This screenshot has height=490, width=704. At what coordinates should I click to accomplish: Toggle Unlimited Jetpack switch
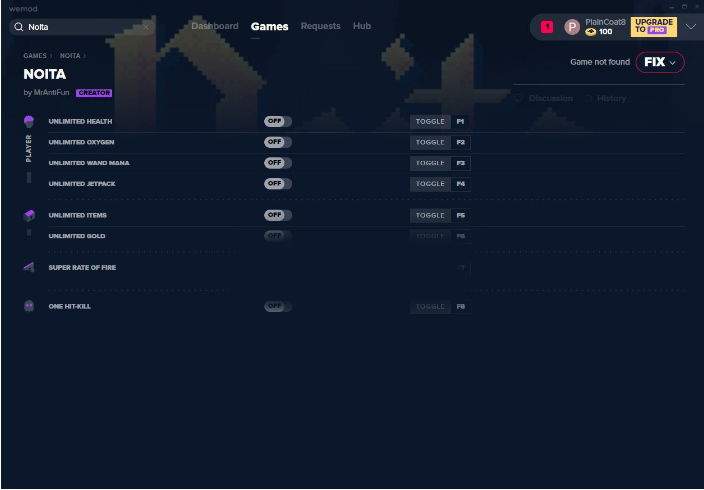point(278,184)
